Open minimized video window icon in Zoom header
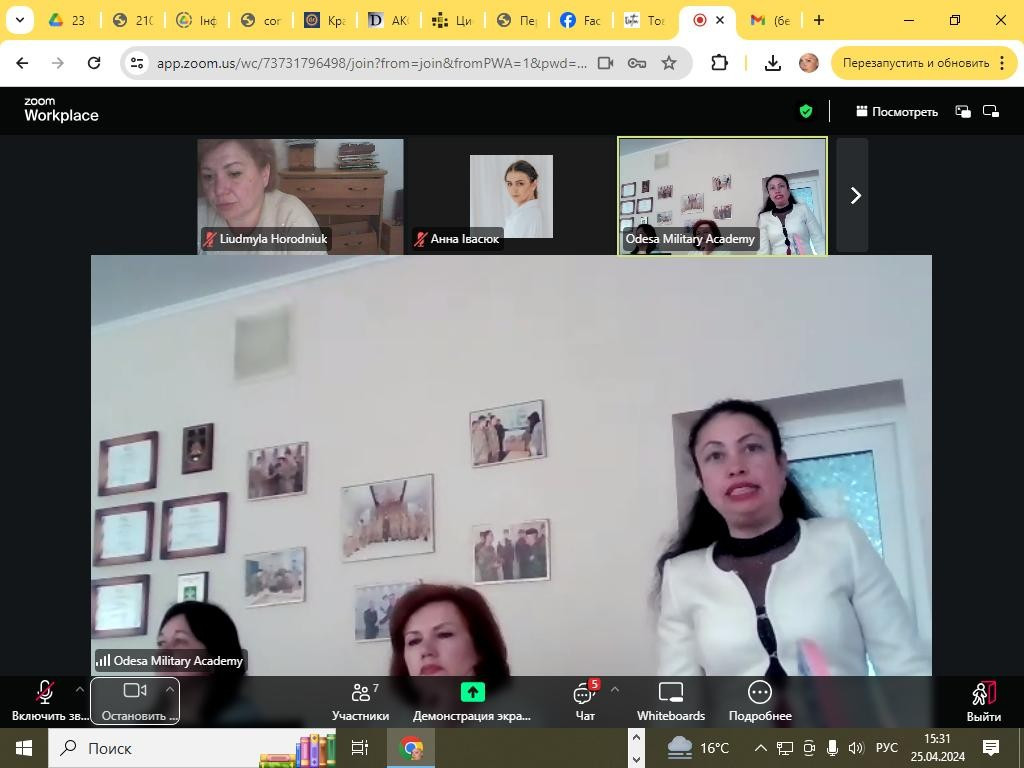This screenshot has width=1024, height=768. pyautogui.click(x=963, y=112)
